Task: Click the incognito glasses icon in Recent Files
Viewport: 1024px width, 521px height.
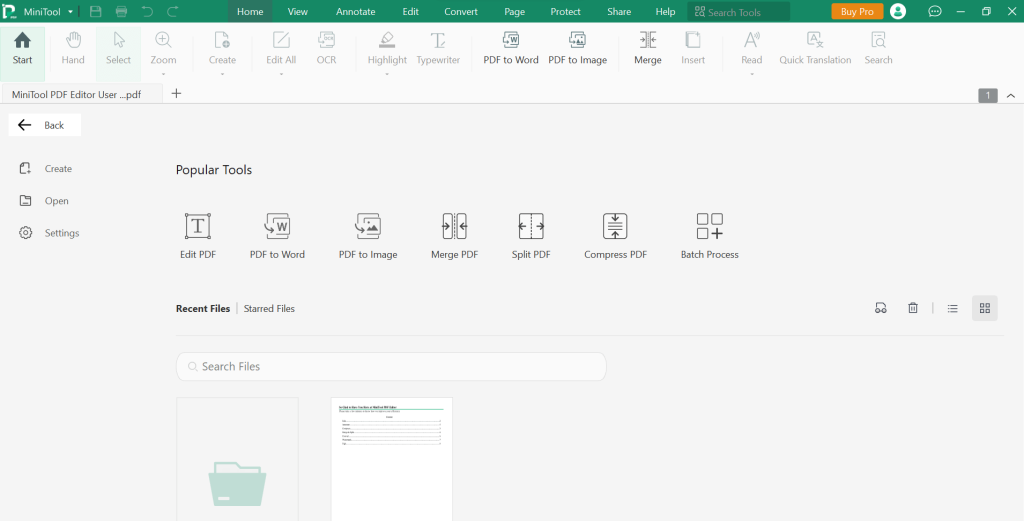Action: point(881,308)
